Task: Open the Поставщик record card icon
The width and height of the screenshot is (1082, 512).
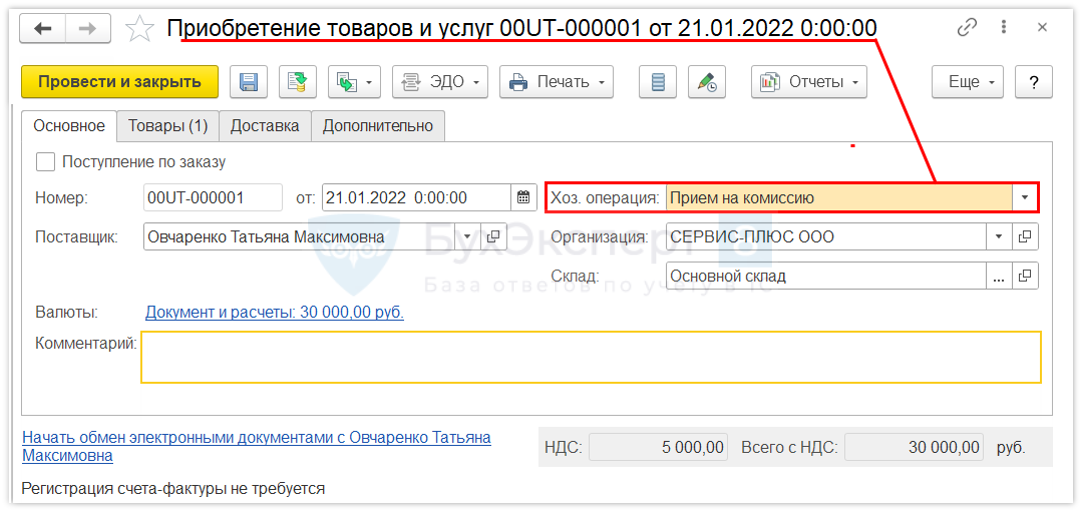Action: [493, 237]
